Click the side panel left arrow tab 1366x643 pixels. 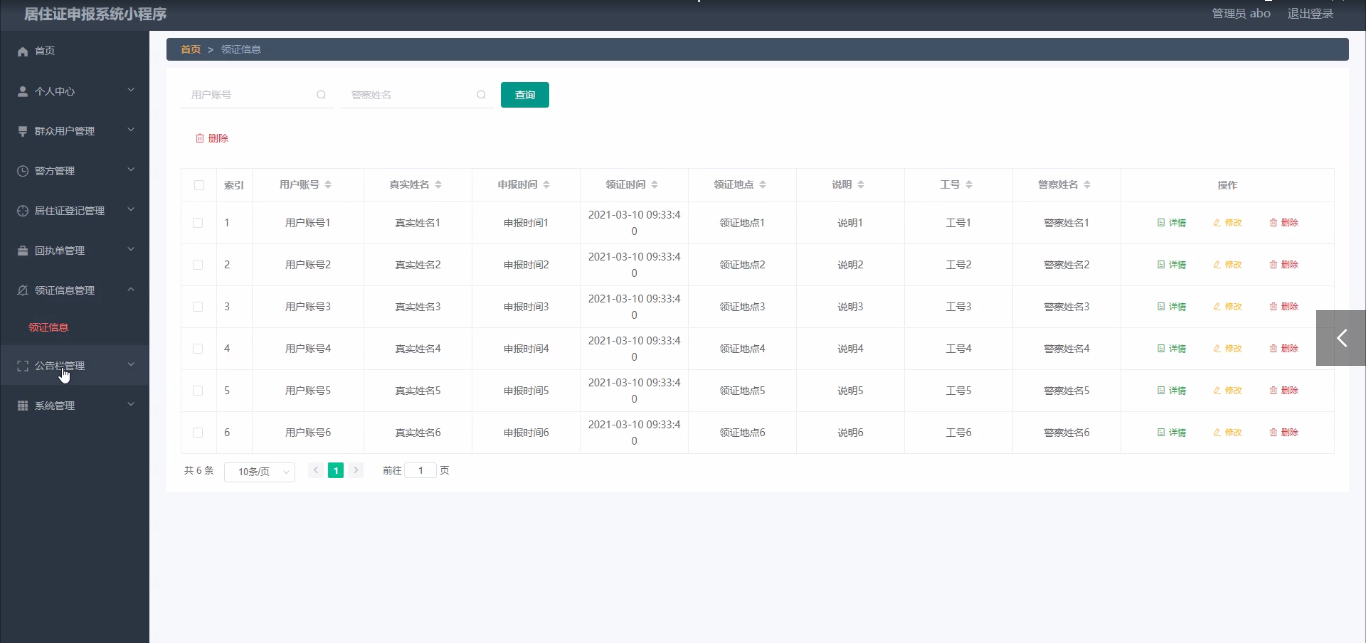(1341, 338)
